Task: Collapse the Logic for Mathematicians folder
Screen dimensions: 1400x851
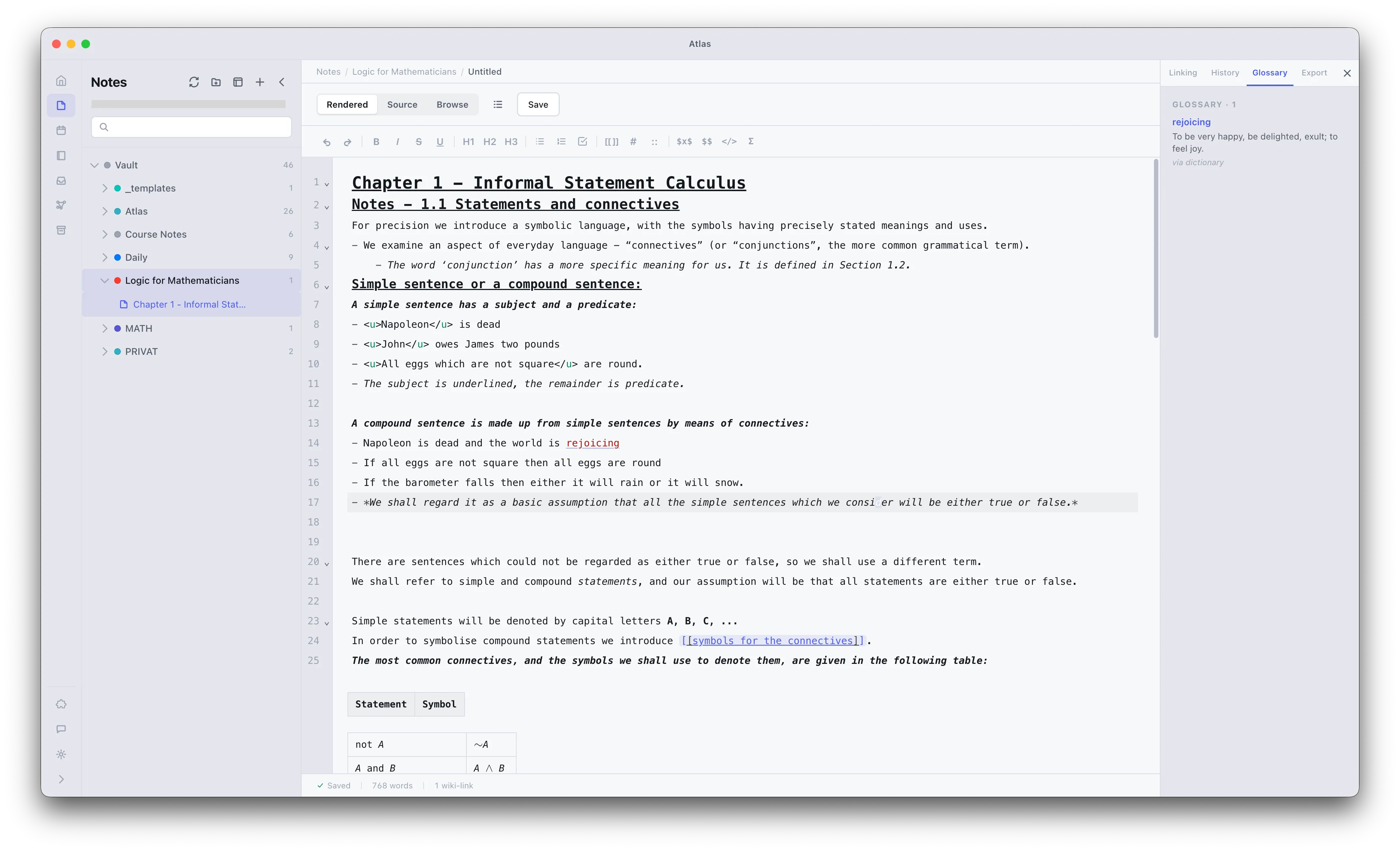Action: click(105, 281)
